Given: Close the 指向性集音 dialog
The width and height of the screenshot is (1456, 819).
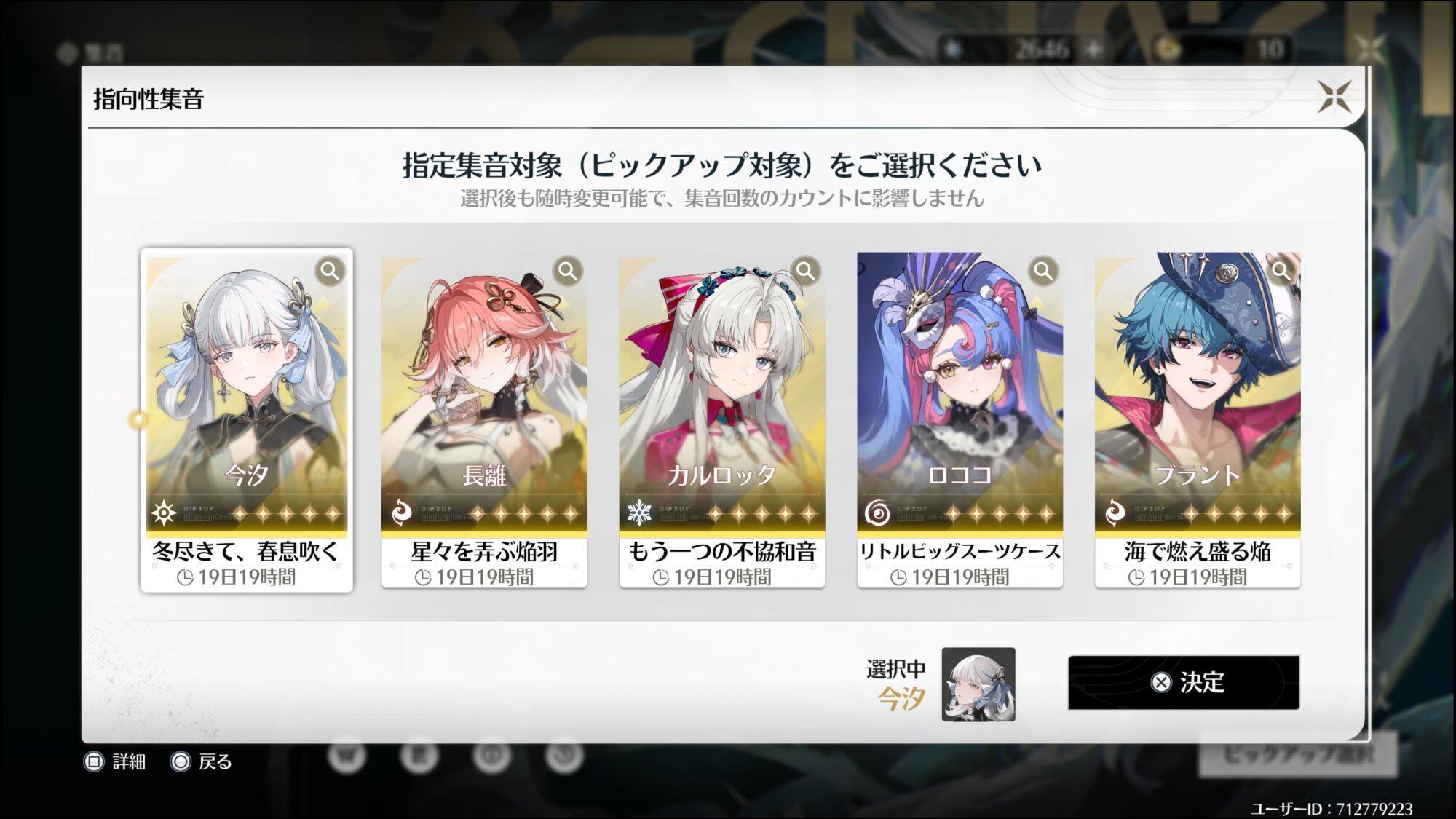Looking at the screenshot, I should [x=1334, y=97].
